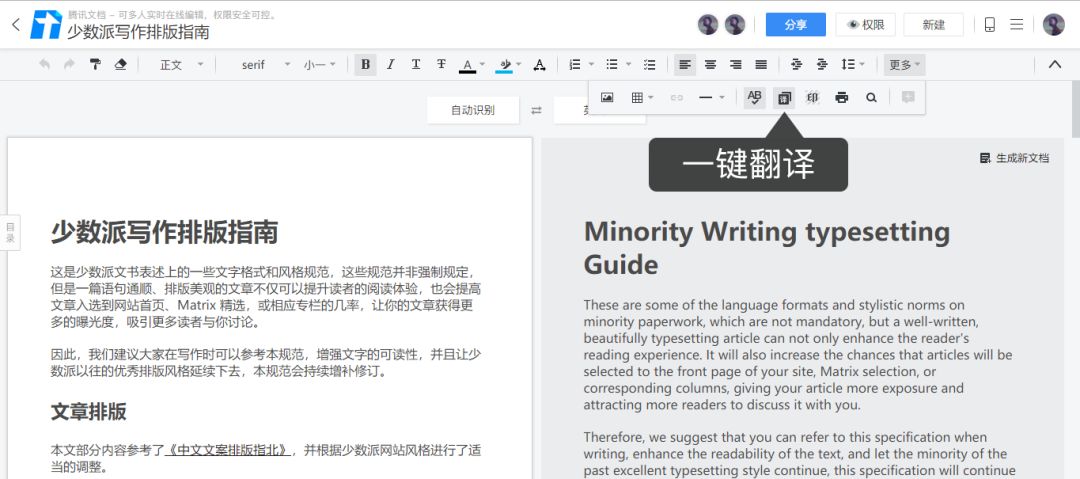Open search with the magnifier icon
The height and width of the screenshot is (479, 1080).
coord(871,98)
